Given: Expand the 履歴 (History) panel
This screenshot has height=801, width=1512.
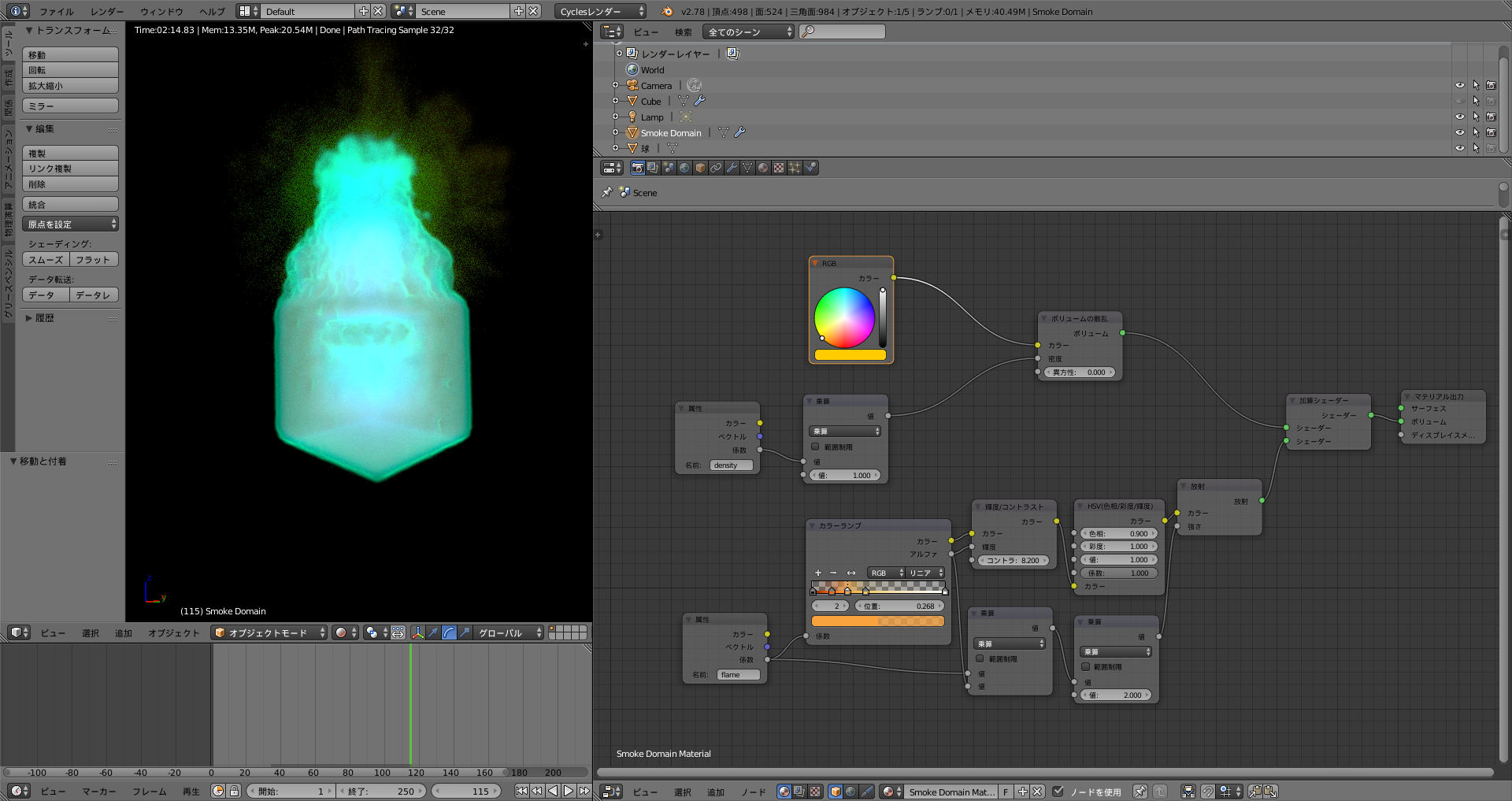Looking at the screenshot, I should coord(44,318).
